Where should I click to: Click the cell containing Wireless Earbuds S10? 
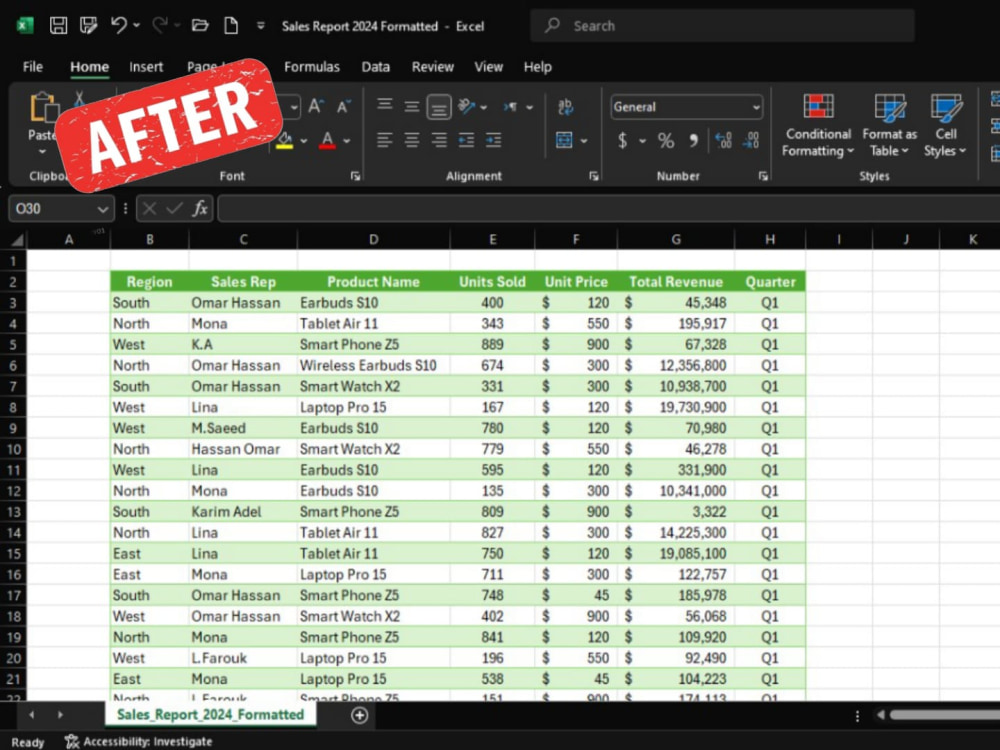point(373,365)
